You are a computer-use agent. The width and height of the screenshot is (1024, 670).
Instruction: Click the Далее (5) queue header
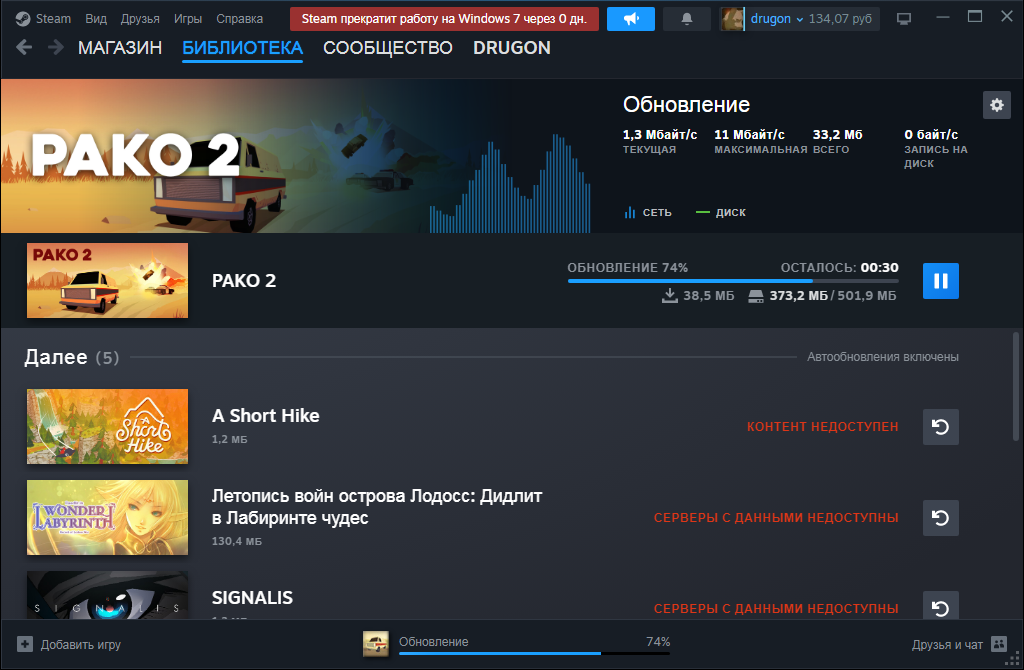pyautogui.click(x=72, y=357)
